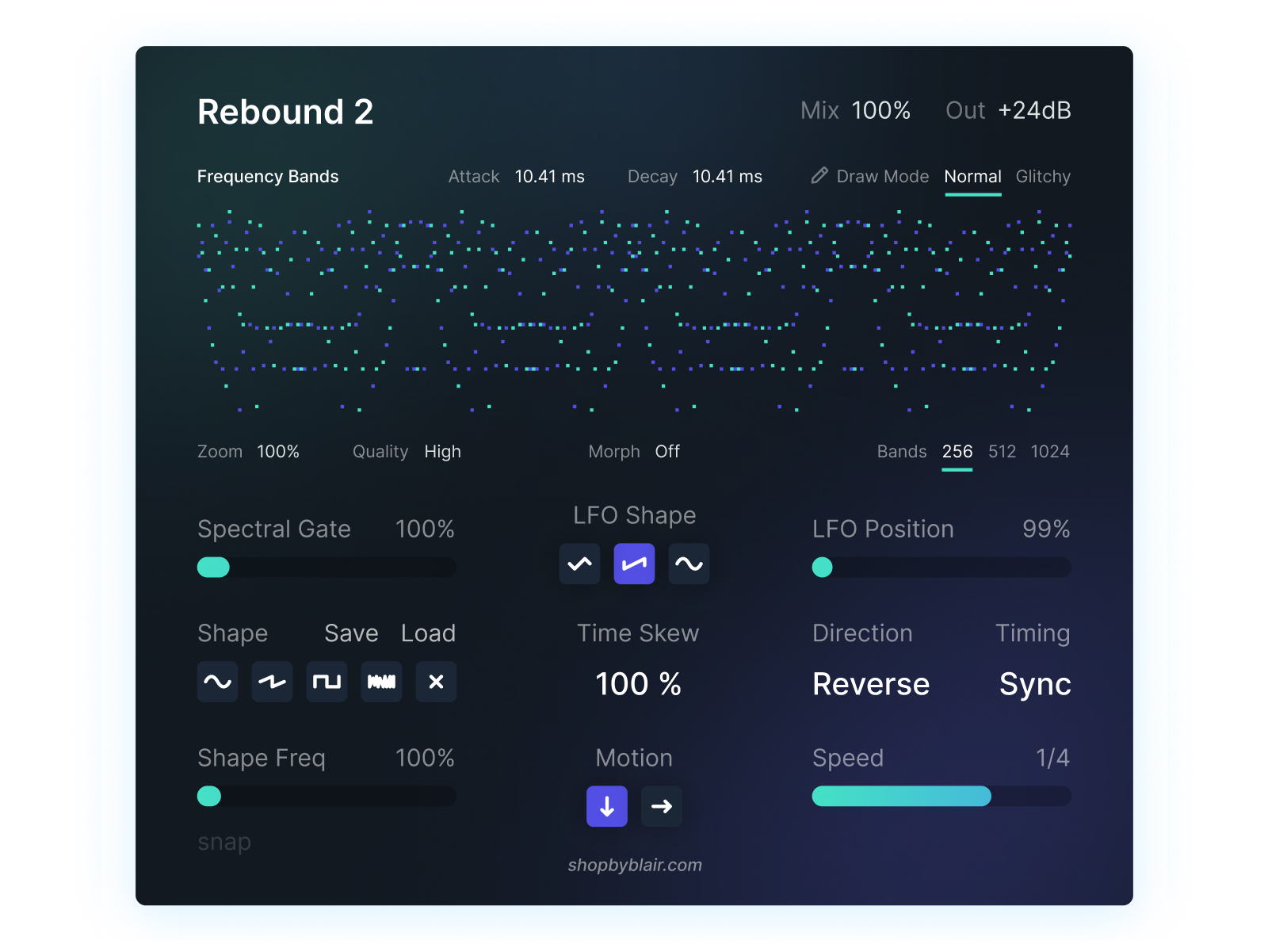
Task: Clear shape with the X icon
Action: pyautogui.click(x=436, y=682)
